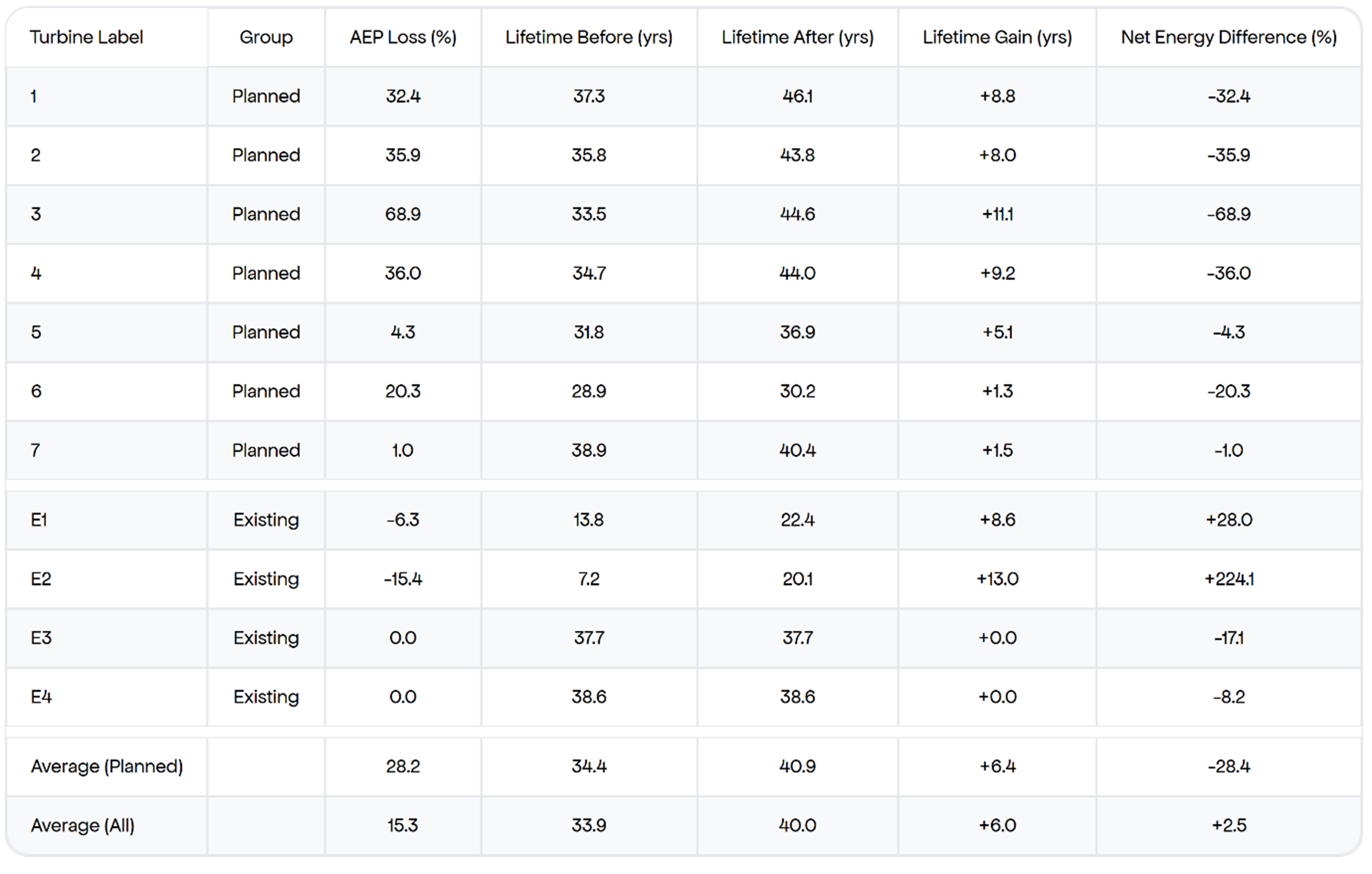Click turbine 7 Lifetime Before value 38.9

[x=588, y=450]
